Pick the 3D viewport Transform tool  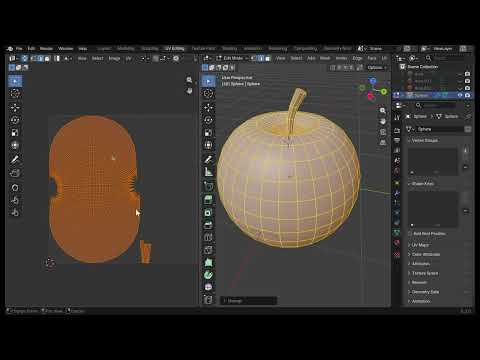click(208, 146)
